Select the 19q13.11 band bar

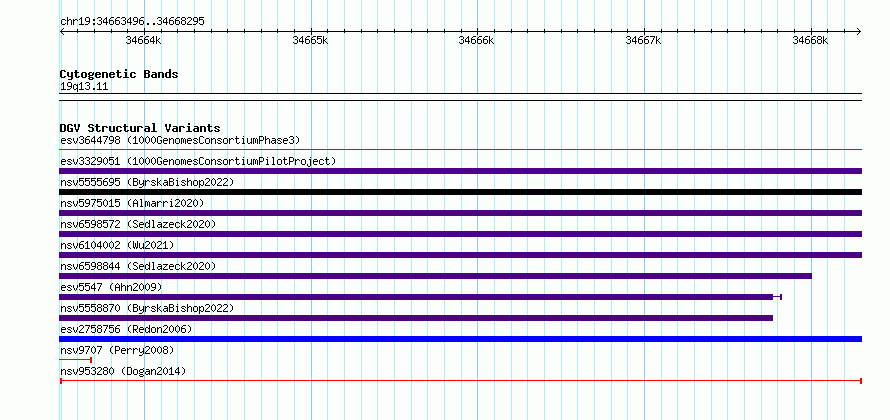460,97
